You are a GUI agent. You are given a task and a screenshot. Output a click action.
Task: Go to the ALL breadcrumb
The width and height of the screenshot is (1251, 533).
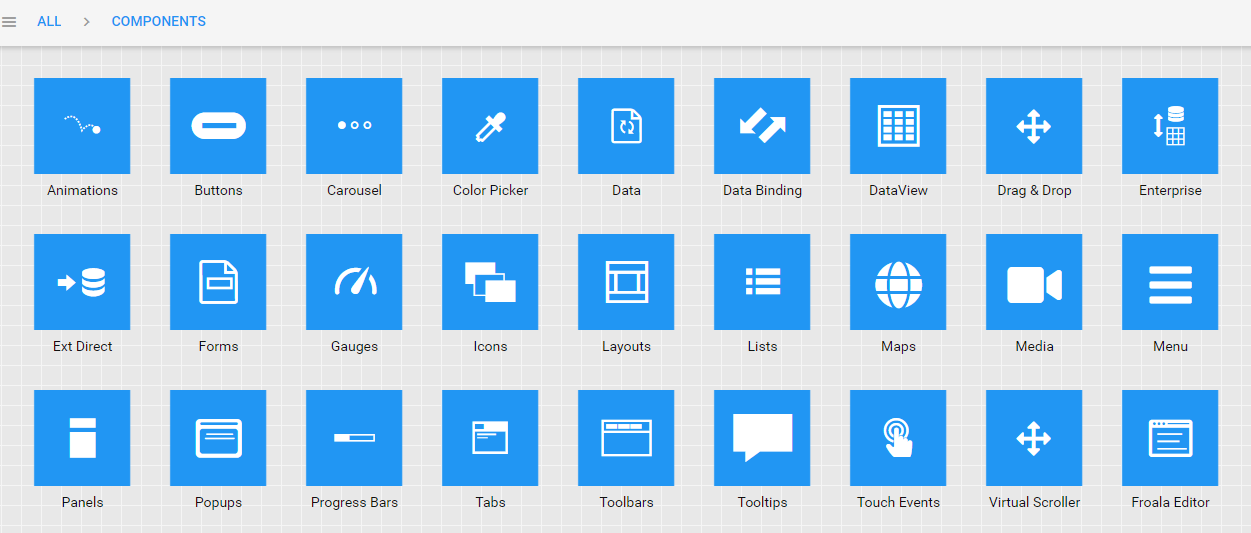click(49, 21)
